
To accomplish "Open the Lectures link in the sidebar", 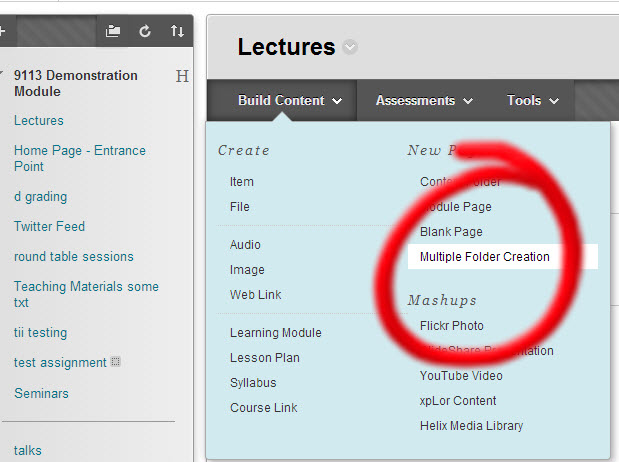I will coord(39,121).
